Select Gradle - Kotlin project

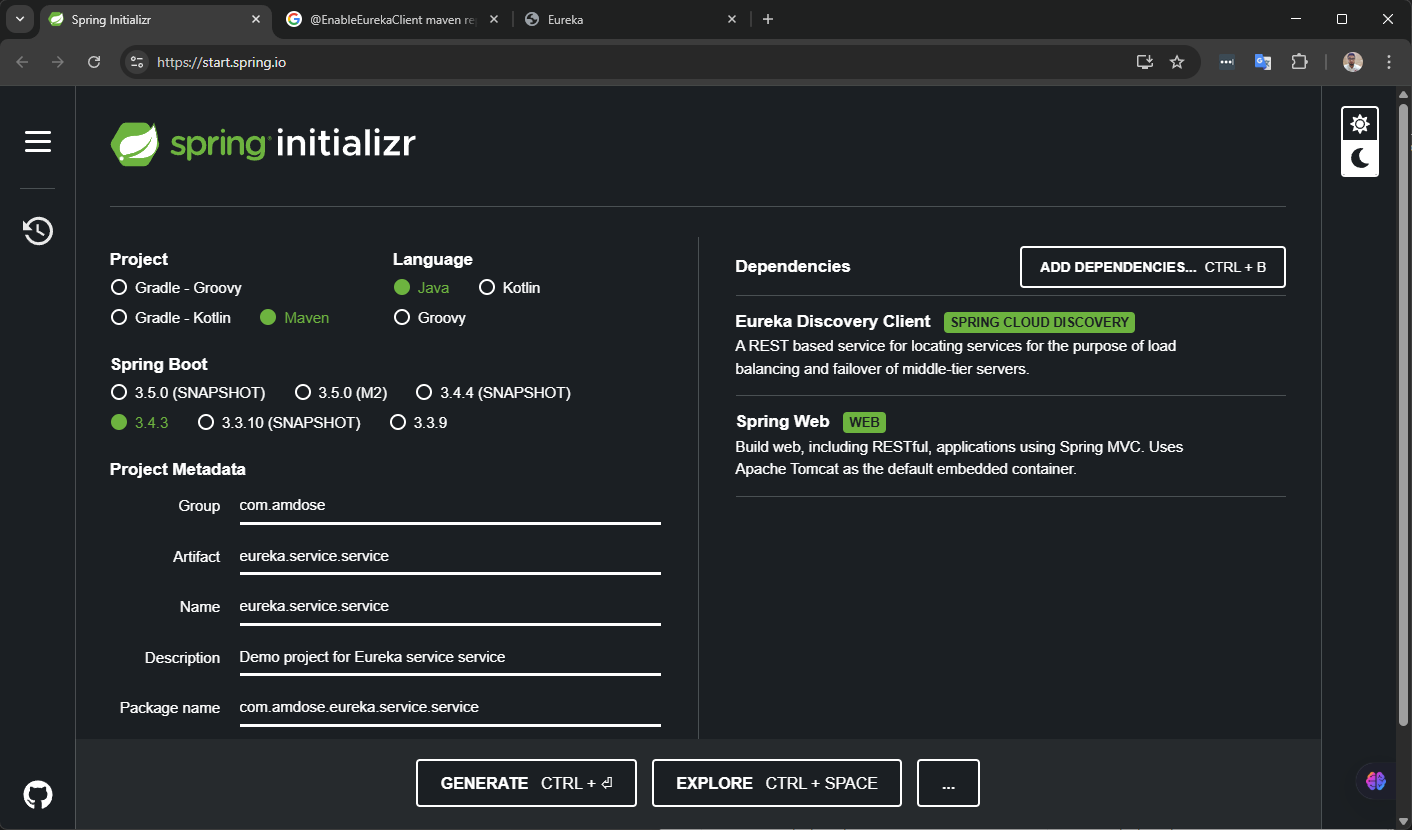coord(171,318)
